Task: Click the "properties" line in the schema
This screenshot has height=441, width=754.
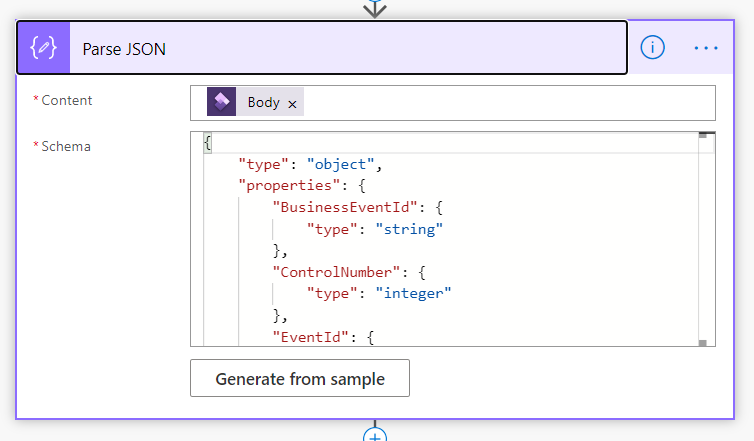Action: (302, 186)
